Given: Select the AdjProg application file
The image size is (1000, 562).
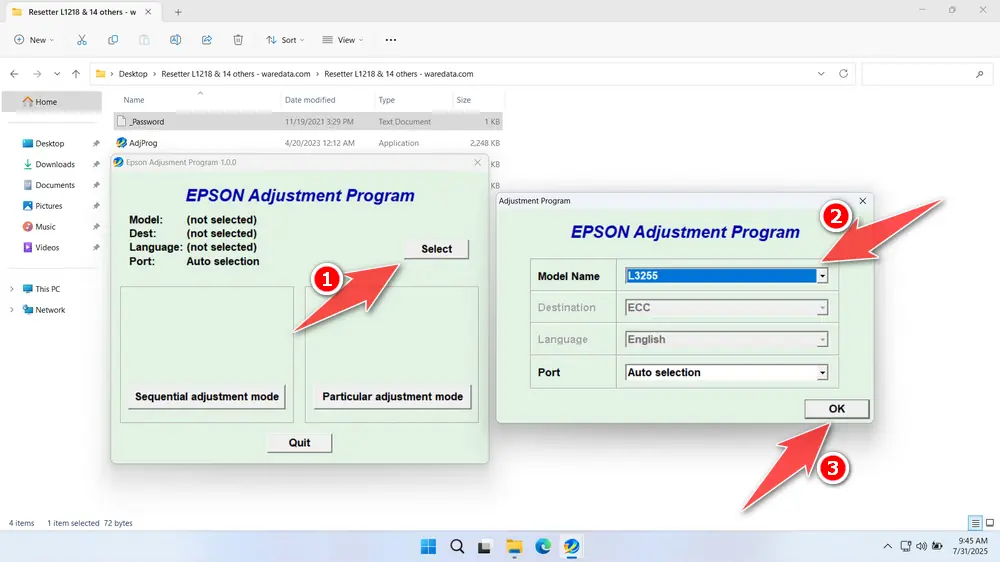Looking at the screenshot, I should [x=308, y=143].
